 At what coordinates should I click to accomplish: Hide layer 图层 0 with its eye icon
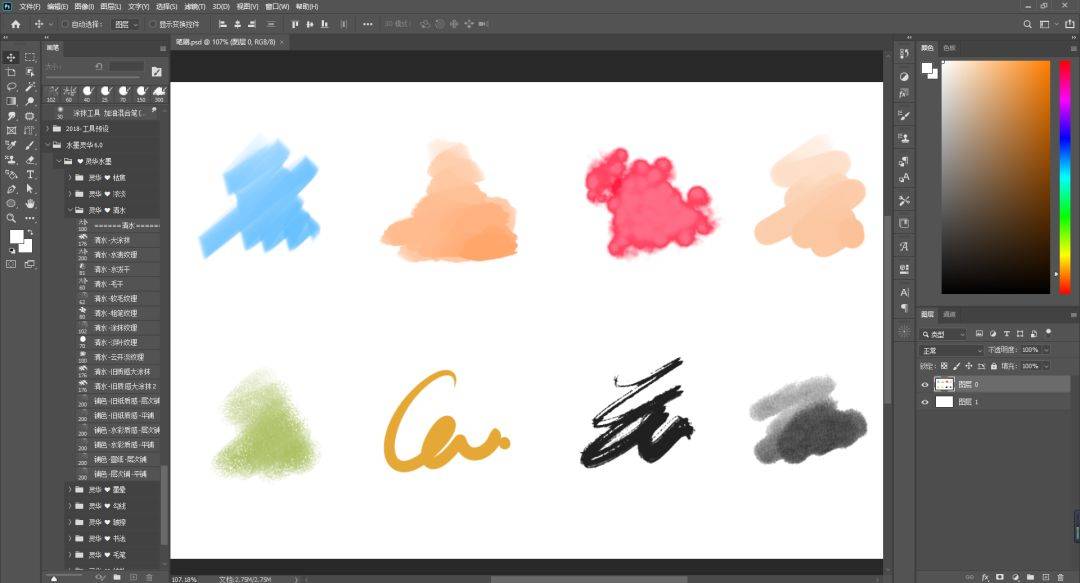925,384
